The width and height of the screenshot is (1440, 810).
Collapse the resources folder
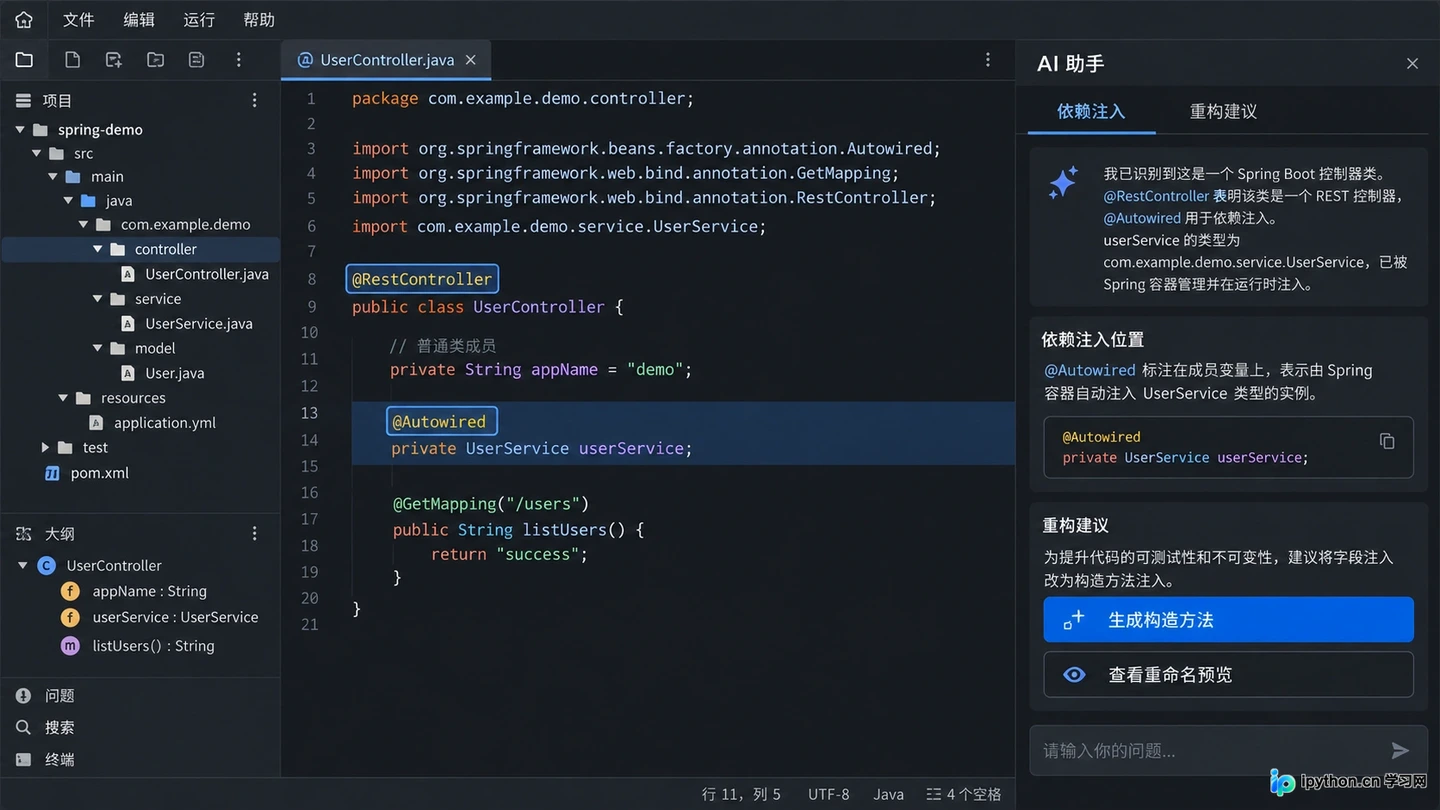pyautogui.click(x=63, y=398)
